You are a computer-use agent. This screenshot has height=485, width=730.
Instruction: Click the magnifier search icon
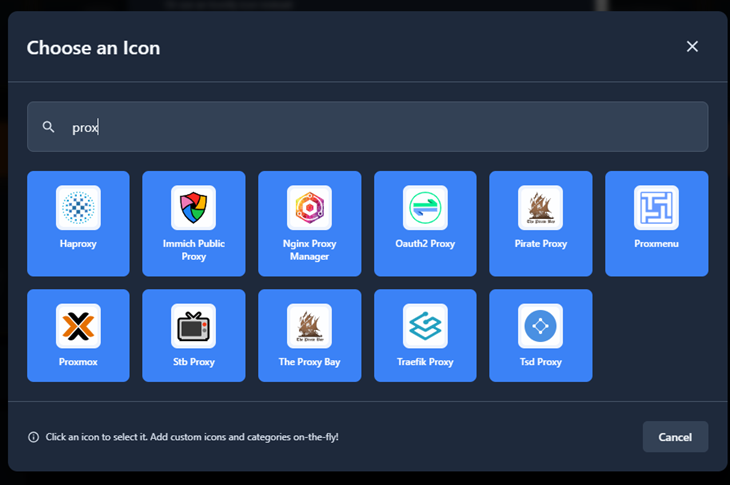[48, 127]
